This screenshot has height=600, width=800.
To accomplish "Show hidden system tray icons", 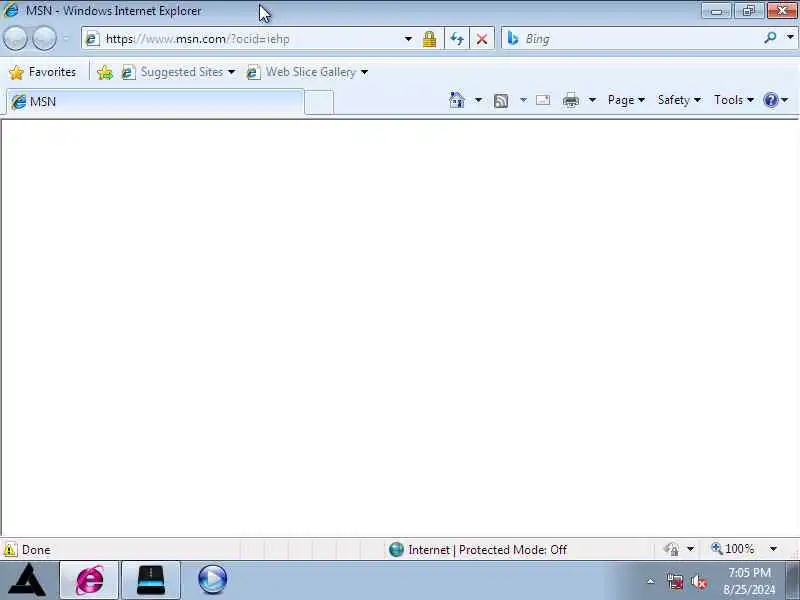I will tap(651, 581).
